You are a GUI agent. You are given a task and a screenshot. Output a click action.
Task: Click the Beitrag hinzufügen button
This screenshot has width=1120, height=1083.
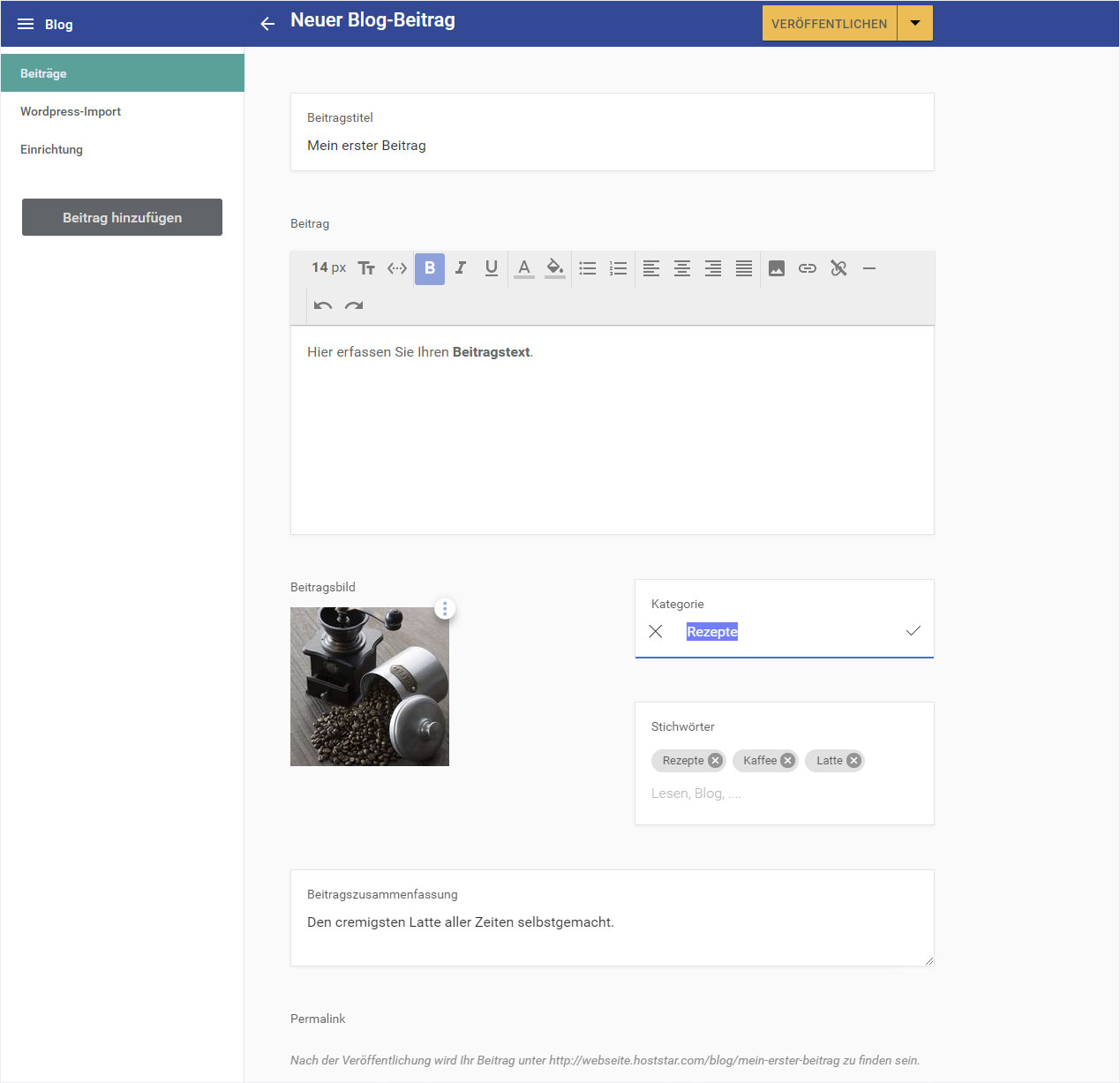point(122,217)
